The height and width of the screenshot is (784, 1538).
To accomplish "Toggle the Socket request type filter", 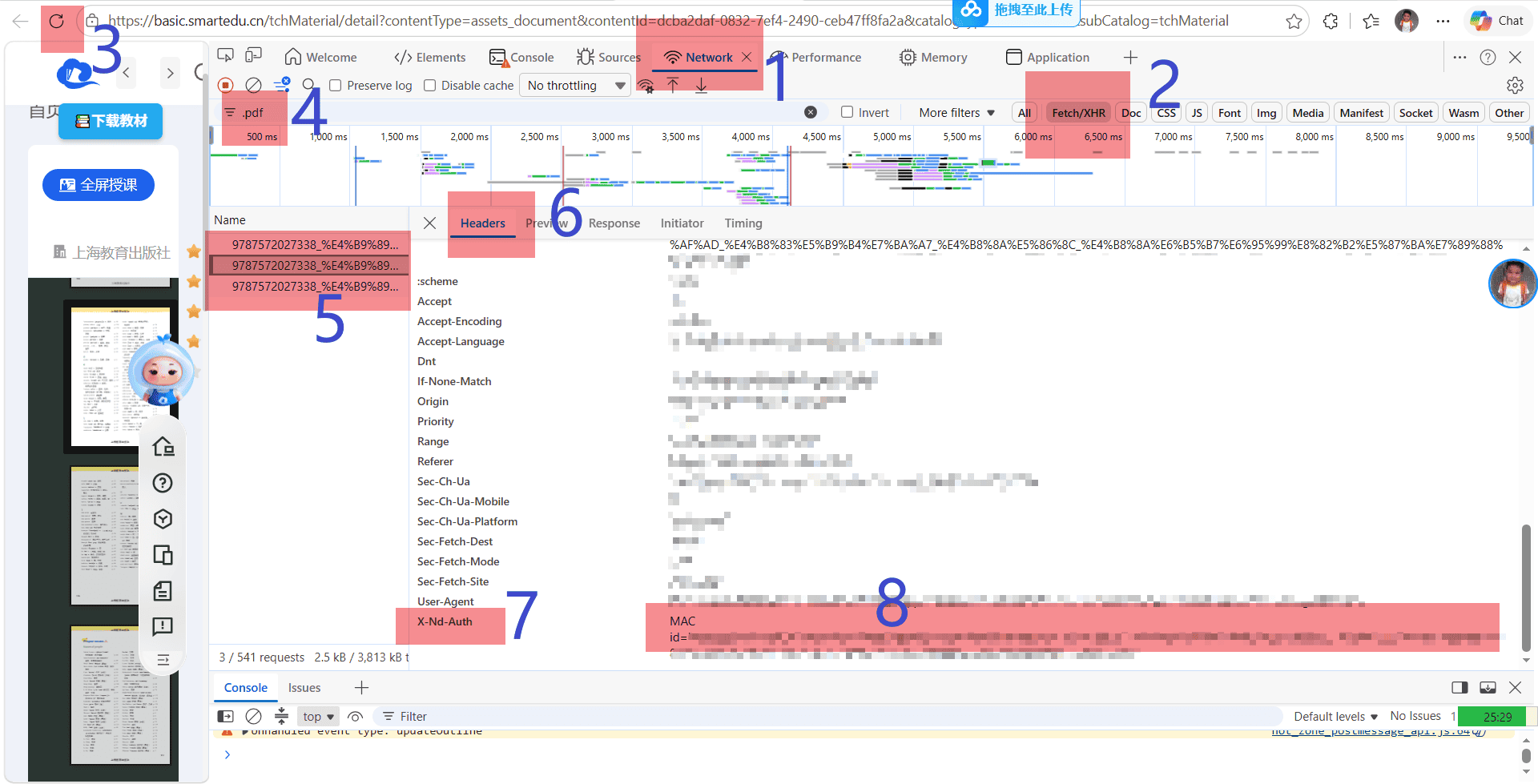I will pos(1415,113).
